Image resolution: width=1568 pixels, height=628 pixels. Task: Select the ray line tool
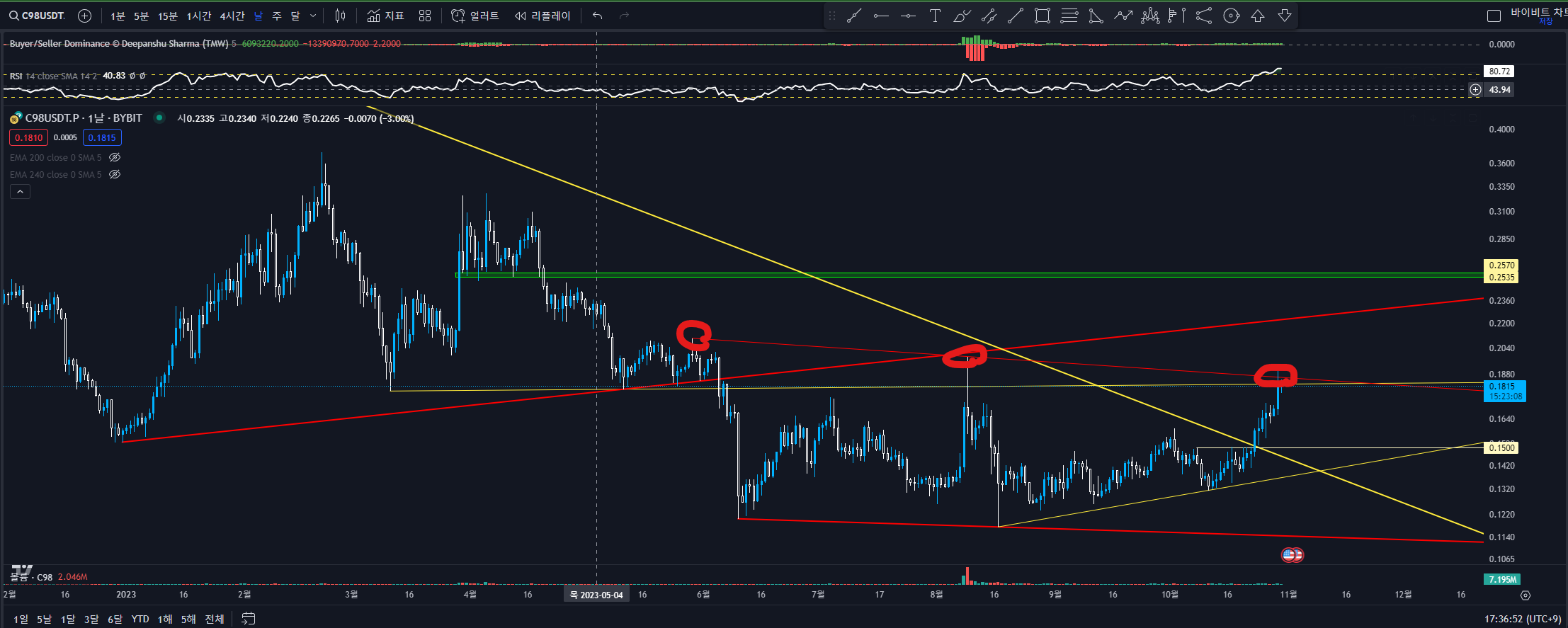(1016, 16)
